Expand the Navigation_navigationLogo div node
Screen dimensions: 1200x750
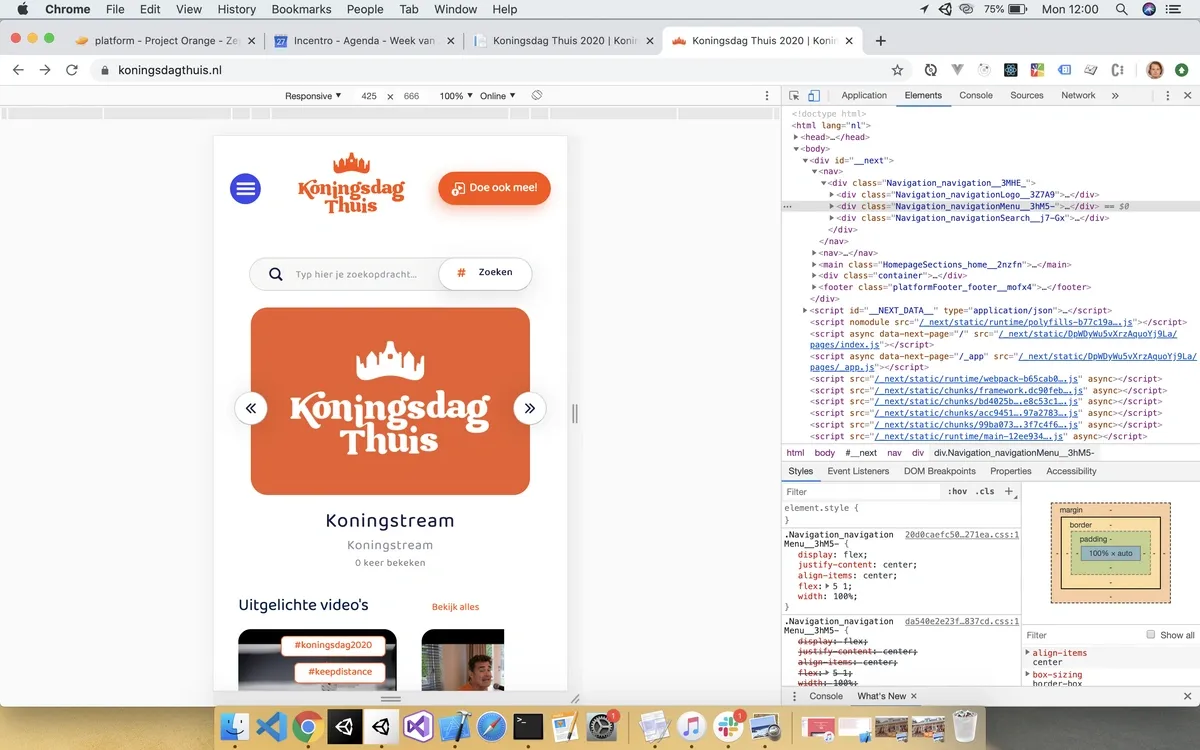(x=832, y=195)
